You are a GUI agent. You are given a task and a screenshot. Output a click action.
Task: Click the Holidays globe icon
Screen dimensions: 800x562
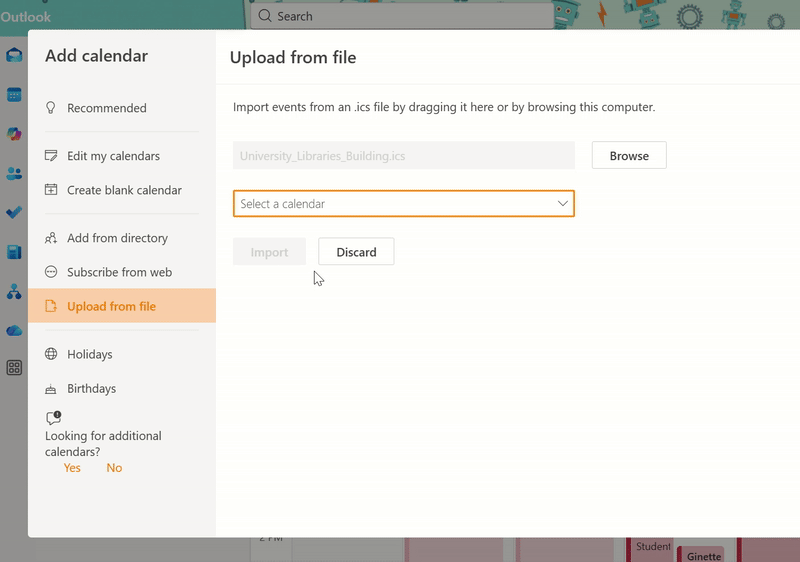(51, 354)
